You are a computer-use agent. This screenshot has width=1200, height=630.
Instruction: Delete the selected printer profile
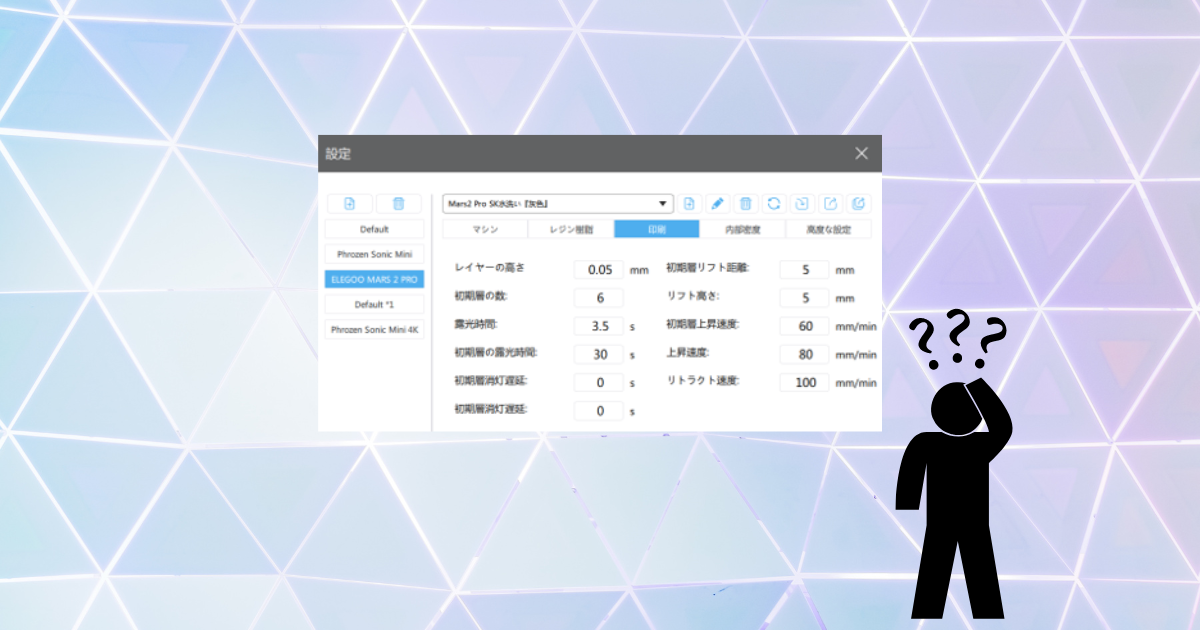pos(400,204)
